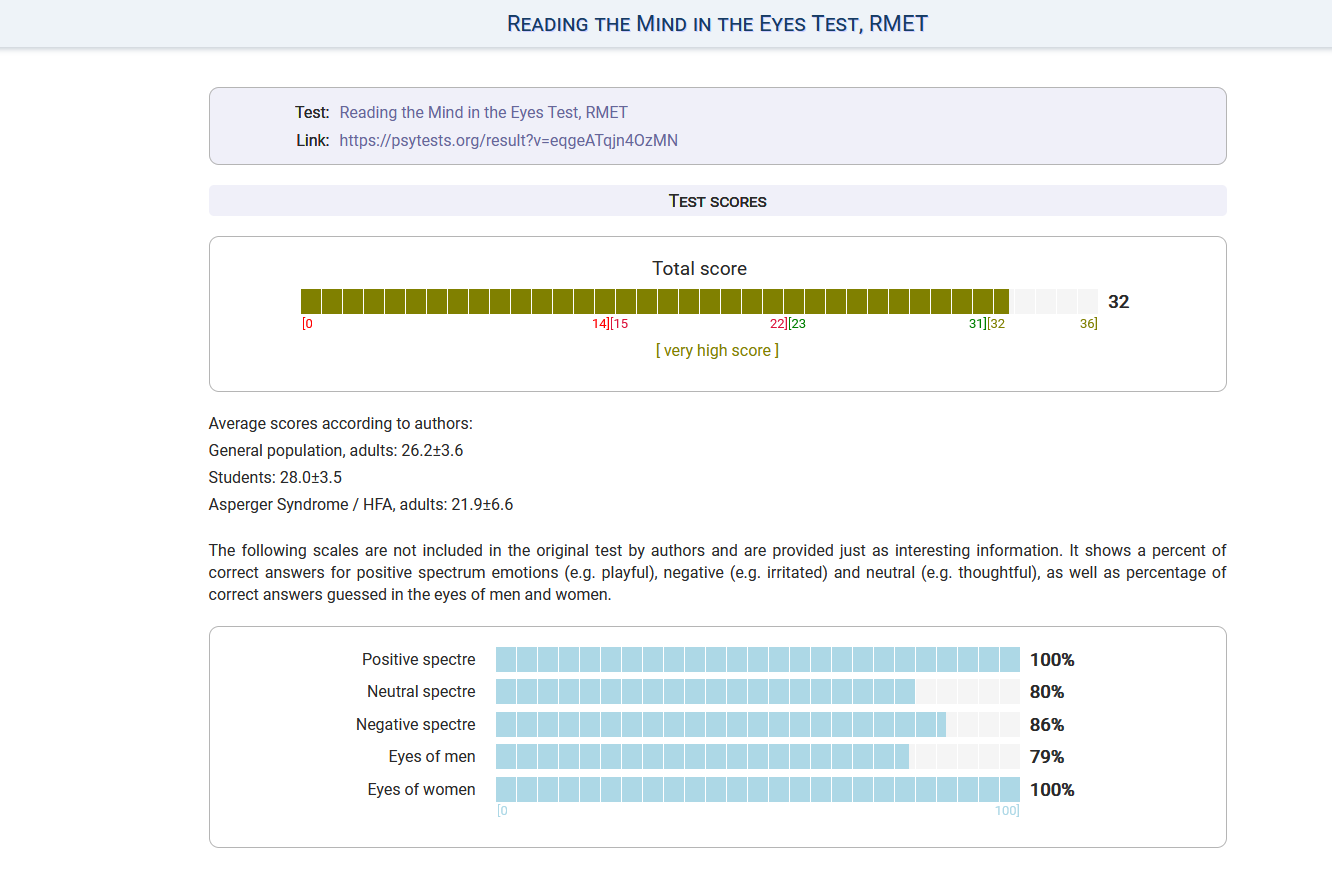The height and width of the screenshot is (874, 1332).
Task: Click the 'Positive spectre' label
Action: point(419,660)
